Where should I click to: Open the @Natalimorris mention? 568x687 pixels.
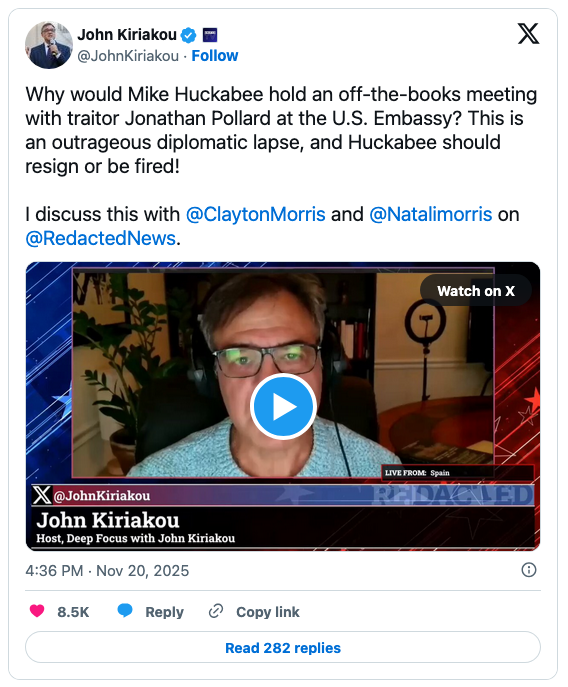point(431,214)
